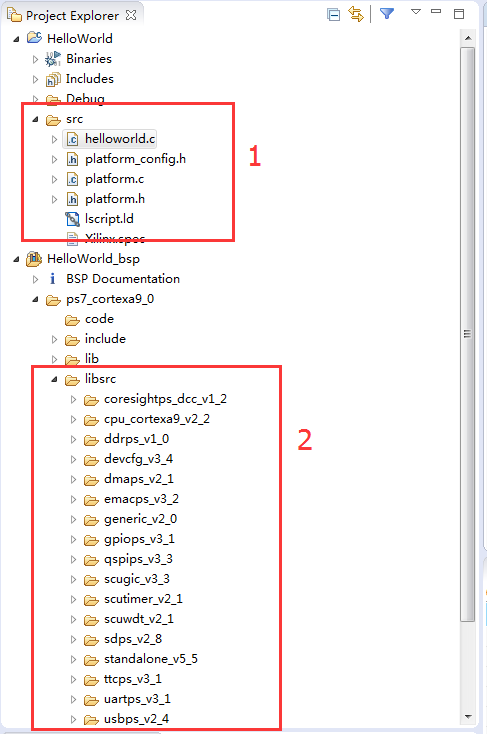The height and width of the screenshot is (734, 487).
Task: Select the HelloWorld_bsp project icon
Action: coord(34,259)
